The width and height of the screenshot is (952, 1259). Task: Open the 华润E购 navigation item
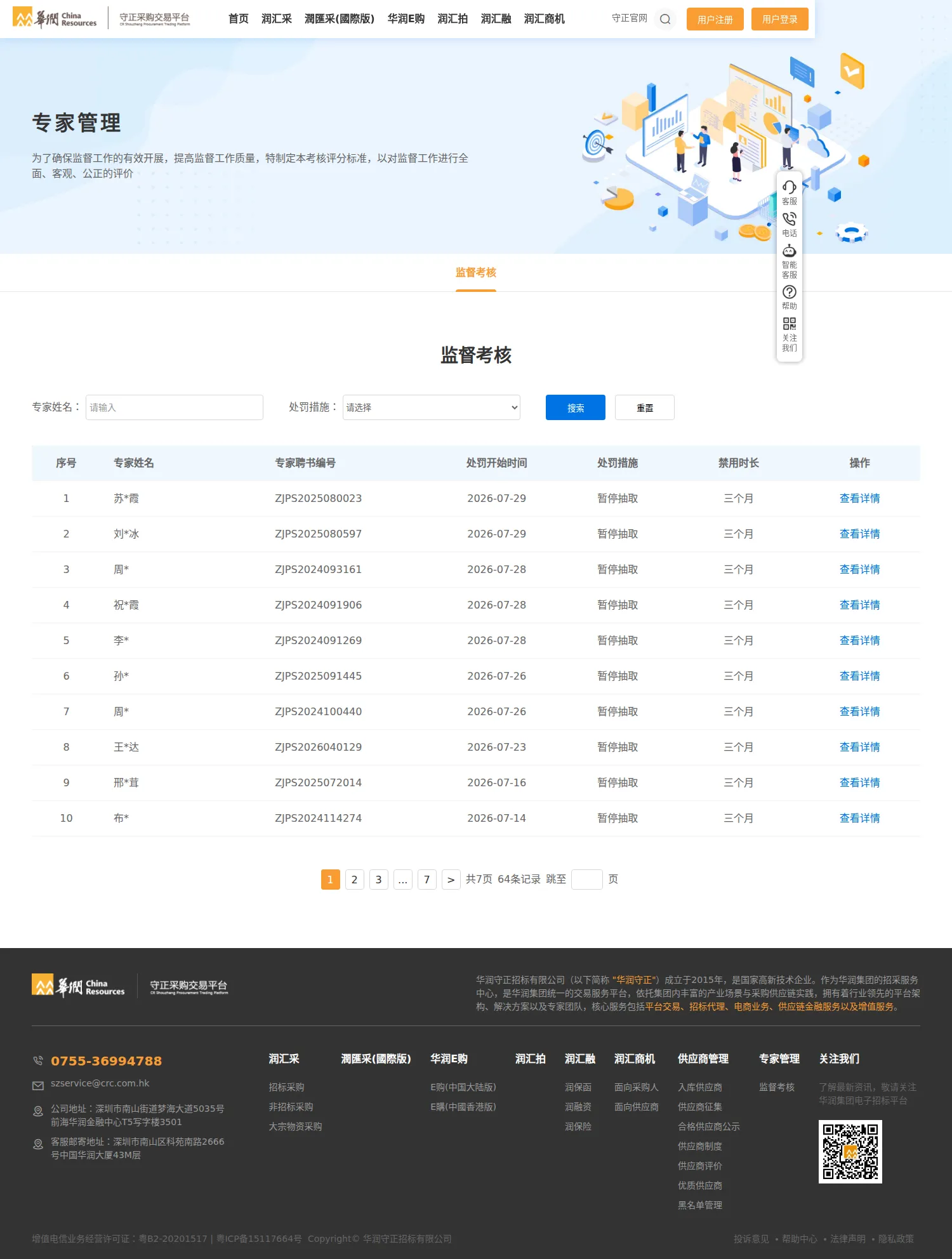406,19
